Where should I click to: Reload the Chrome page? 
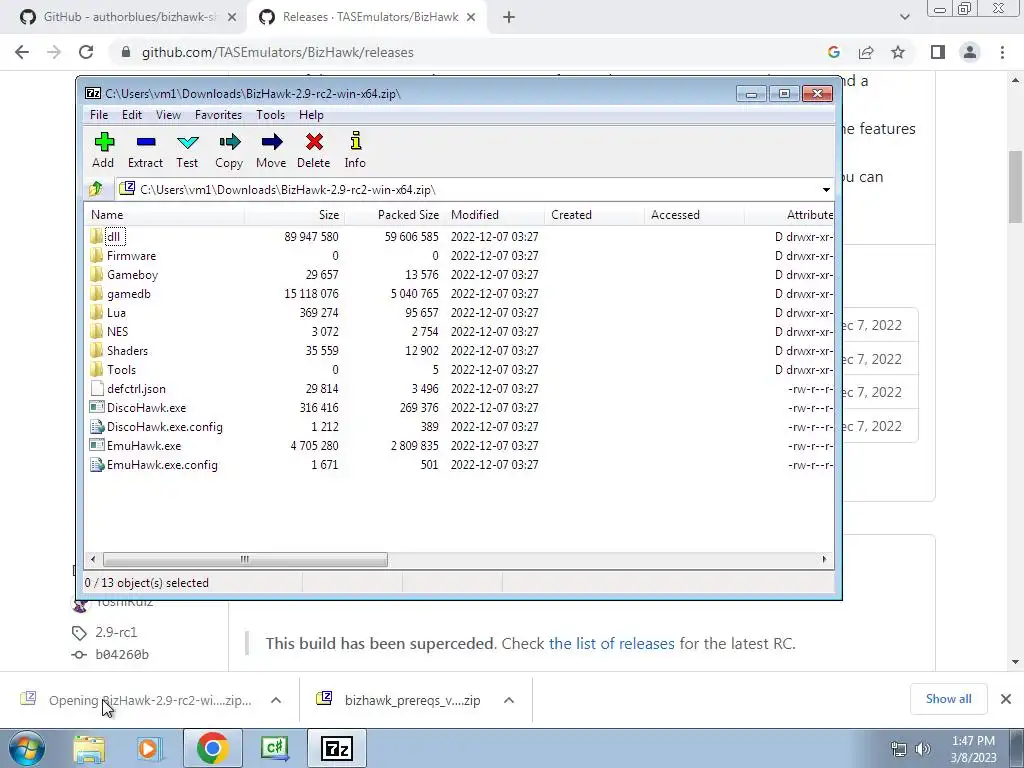86,52
